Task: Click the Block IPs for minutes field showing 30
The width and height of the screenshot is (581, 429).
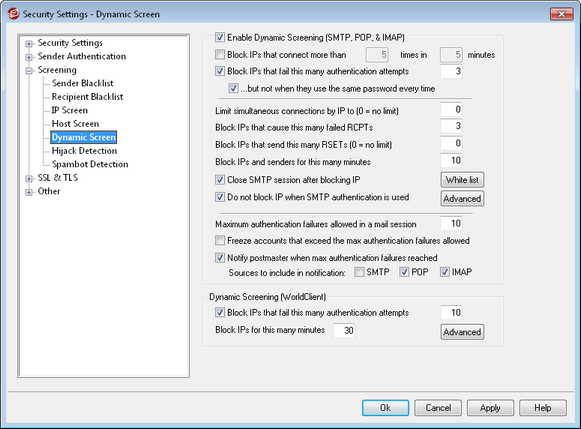Action: point(344,330)
